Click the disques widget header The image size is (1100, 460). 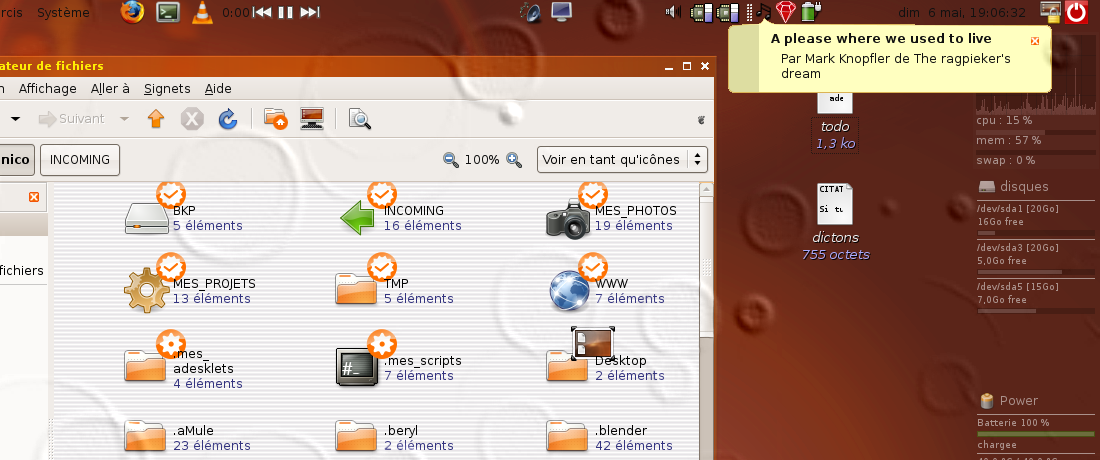click(x=1014, y=187)
